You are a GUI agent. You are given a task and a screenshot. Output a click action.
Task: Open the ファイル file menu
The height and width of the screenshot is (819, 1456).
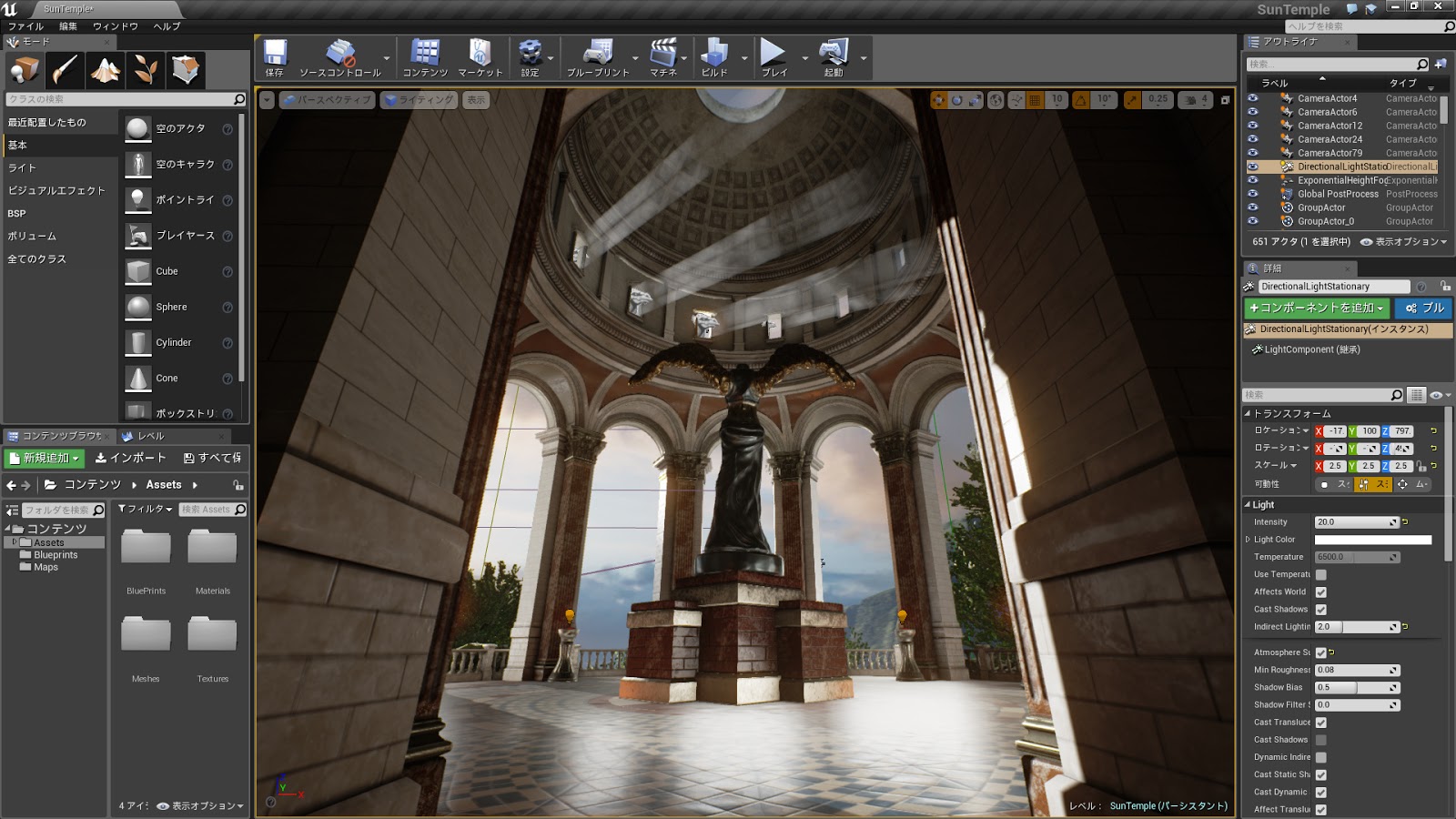(x=25, y=26)
